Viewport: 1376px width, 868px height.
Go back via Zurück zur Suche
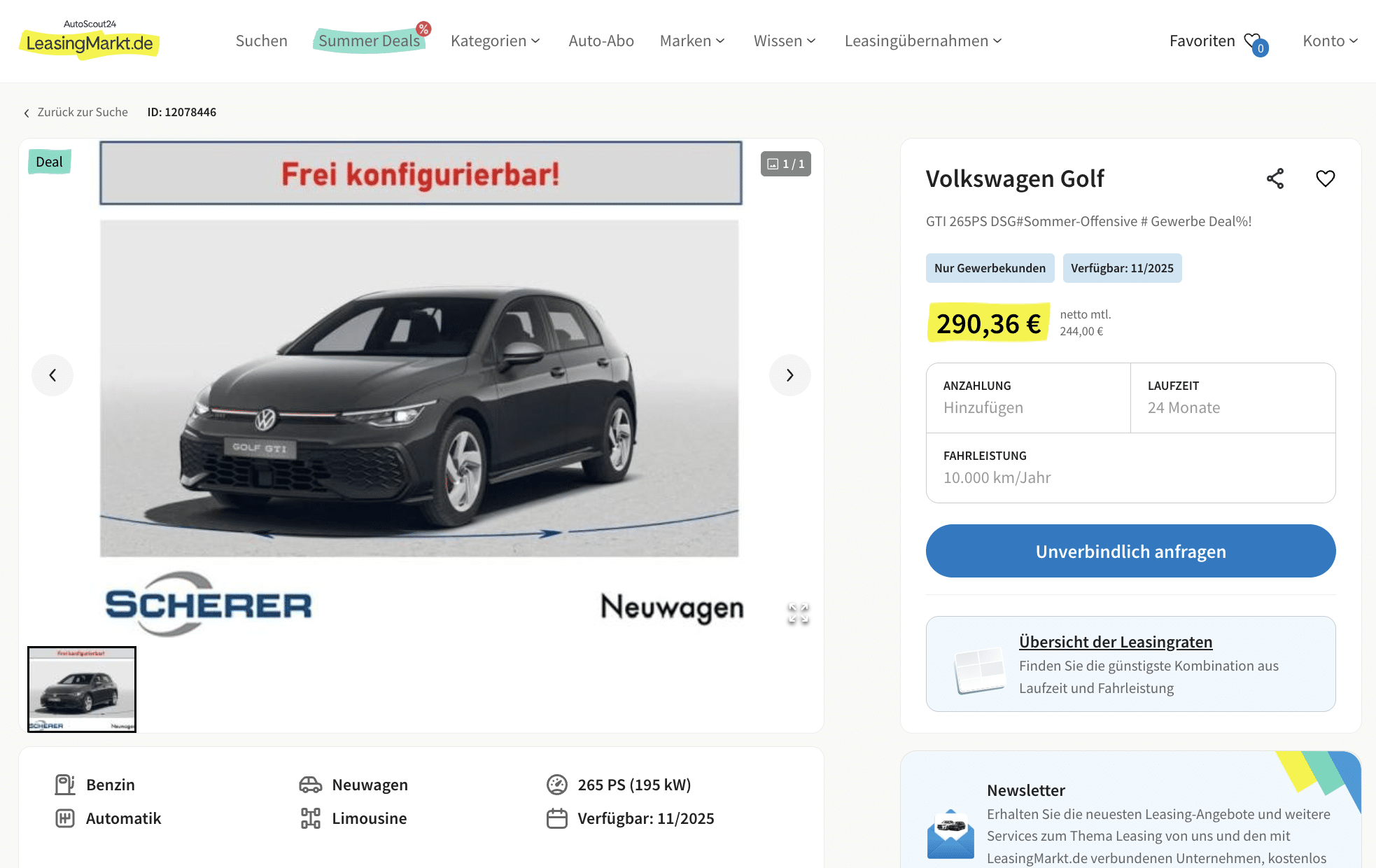[76, 112]
